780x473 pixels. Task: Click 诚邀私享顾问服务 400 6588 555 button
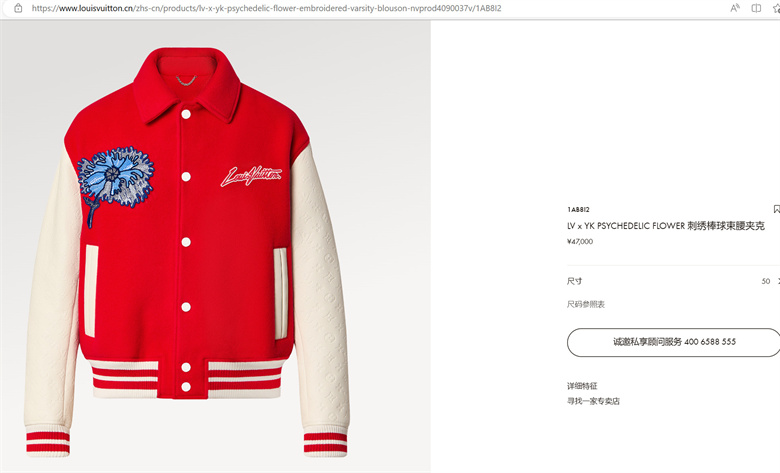[x=674, y=342]
